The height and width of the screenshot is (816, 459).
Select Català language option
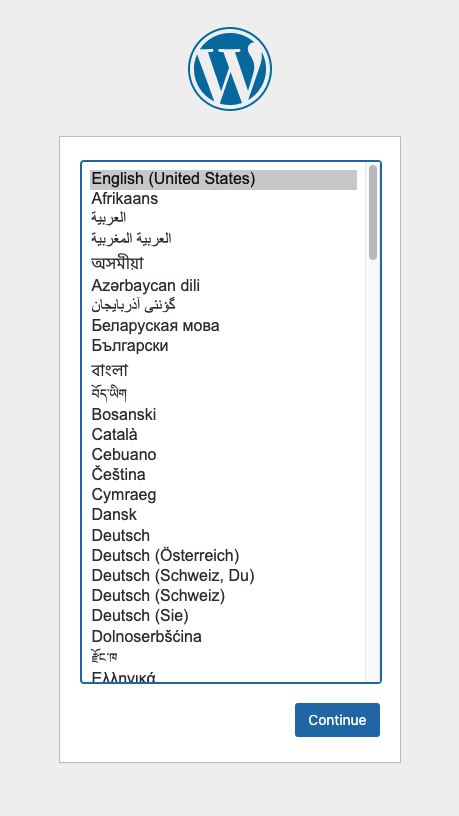223,435
